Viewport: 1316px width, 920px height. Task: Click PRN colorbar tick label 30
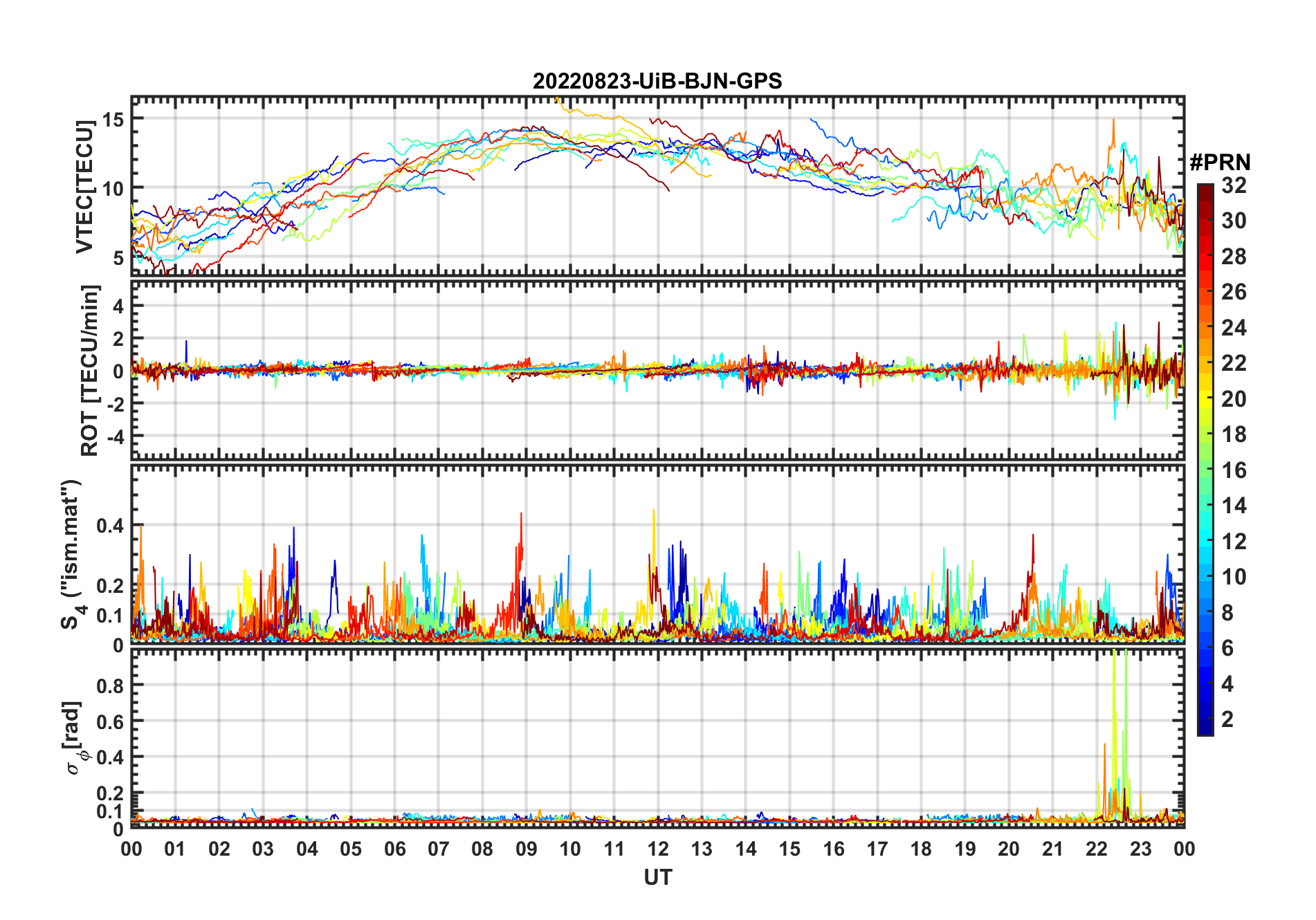pos(1234,221)
